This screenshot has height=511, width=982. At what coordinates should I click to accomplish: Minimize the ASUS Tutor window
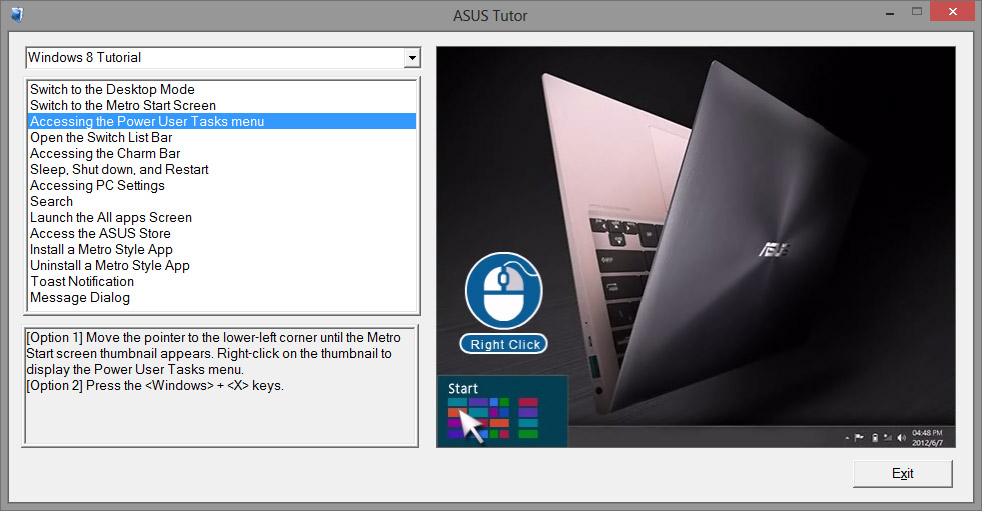[x=889, y=13]
